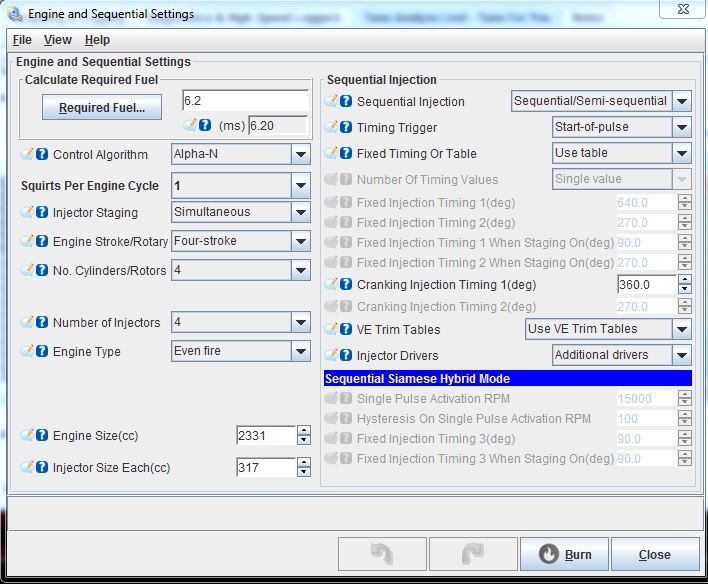Image resolution: width=708 pixels, height=584 pixels.
Task: Click the help icon next to Sequential Injection
Action: [x=346, y=101]
